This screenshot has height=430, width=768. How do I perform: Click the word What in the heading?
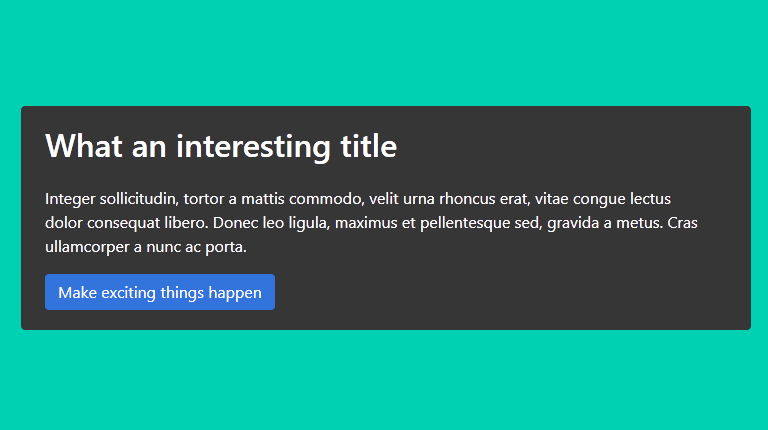[x=84, y=146]
